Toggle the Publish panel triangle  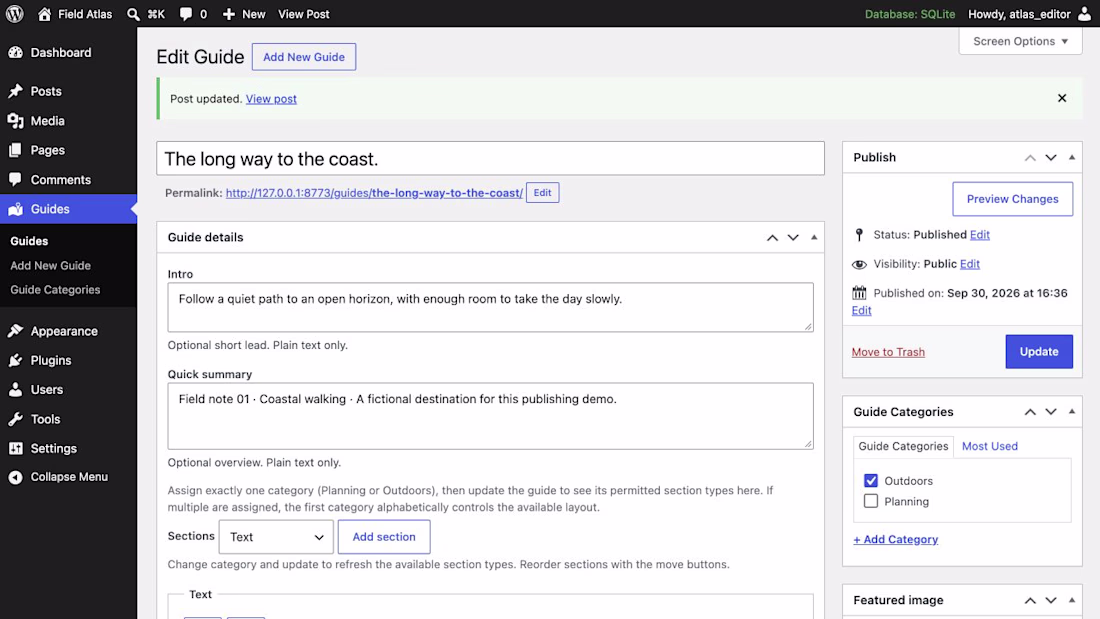(x=1072, y=157)
